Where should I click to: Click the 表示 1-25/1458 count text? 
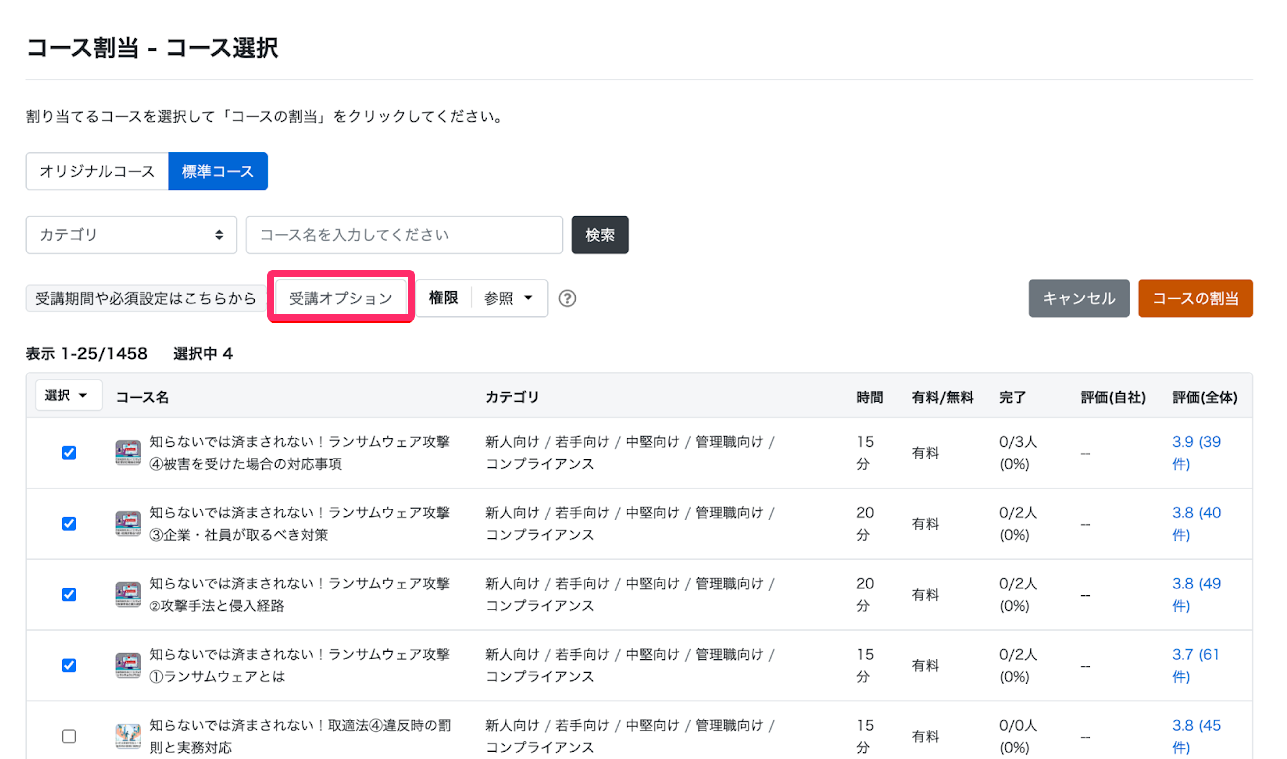click(87, 353)
